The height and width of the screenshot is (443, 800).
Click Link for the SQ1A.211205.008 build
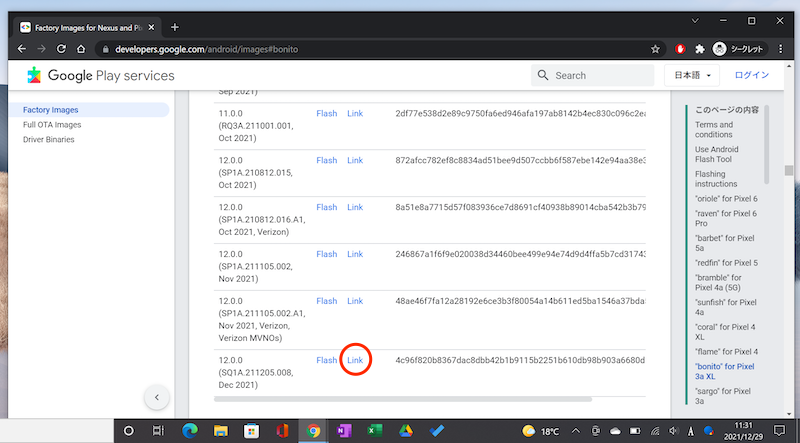pyautogui.click(x=355, y=360)
